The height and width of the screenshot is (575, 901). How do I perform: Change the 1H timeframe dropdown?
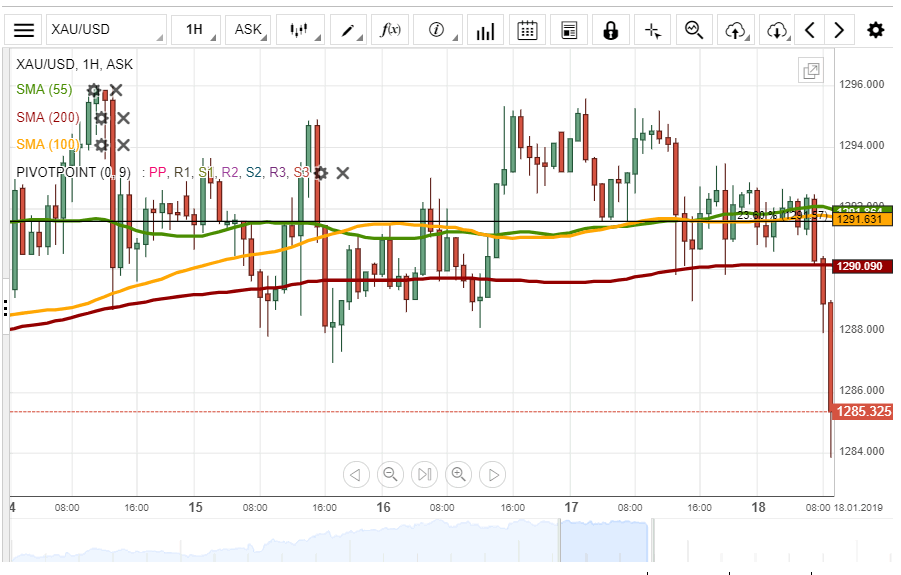196,30
